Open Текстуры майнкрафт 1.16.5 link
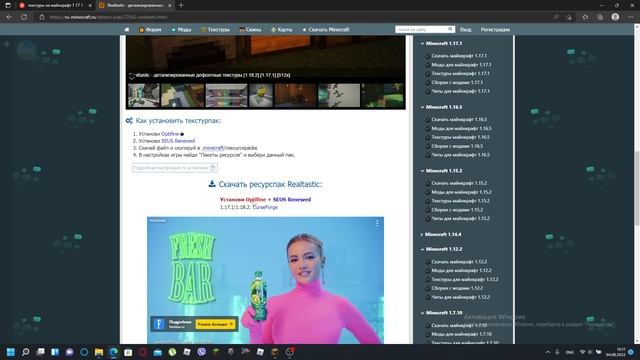Screen dimensions: 640x360 pyautogui.click(x=460, y=137)
